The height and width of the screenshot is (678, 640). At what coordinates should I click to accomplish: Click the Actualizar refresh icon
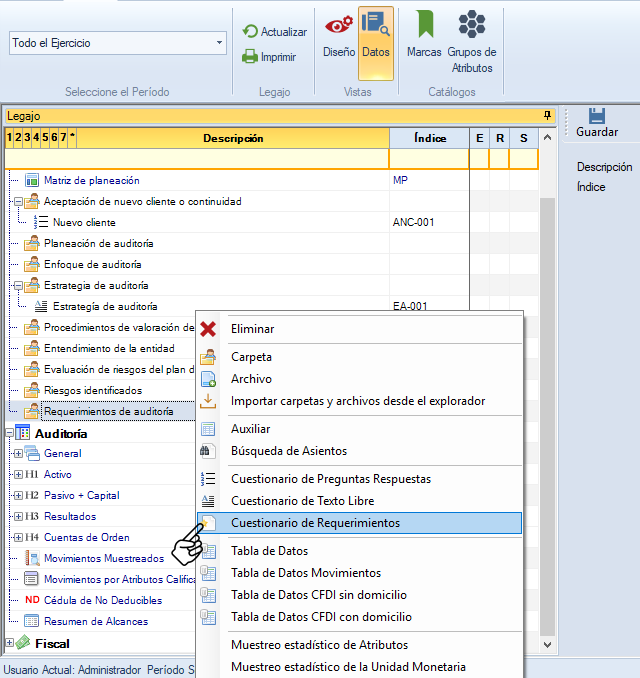point(250,32)
